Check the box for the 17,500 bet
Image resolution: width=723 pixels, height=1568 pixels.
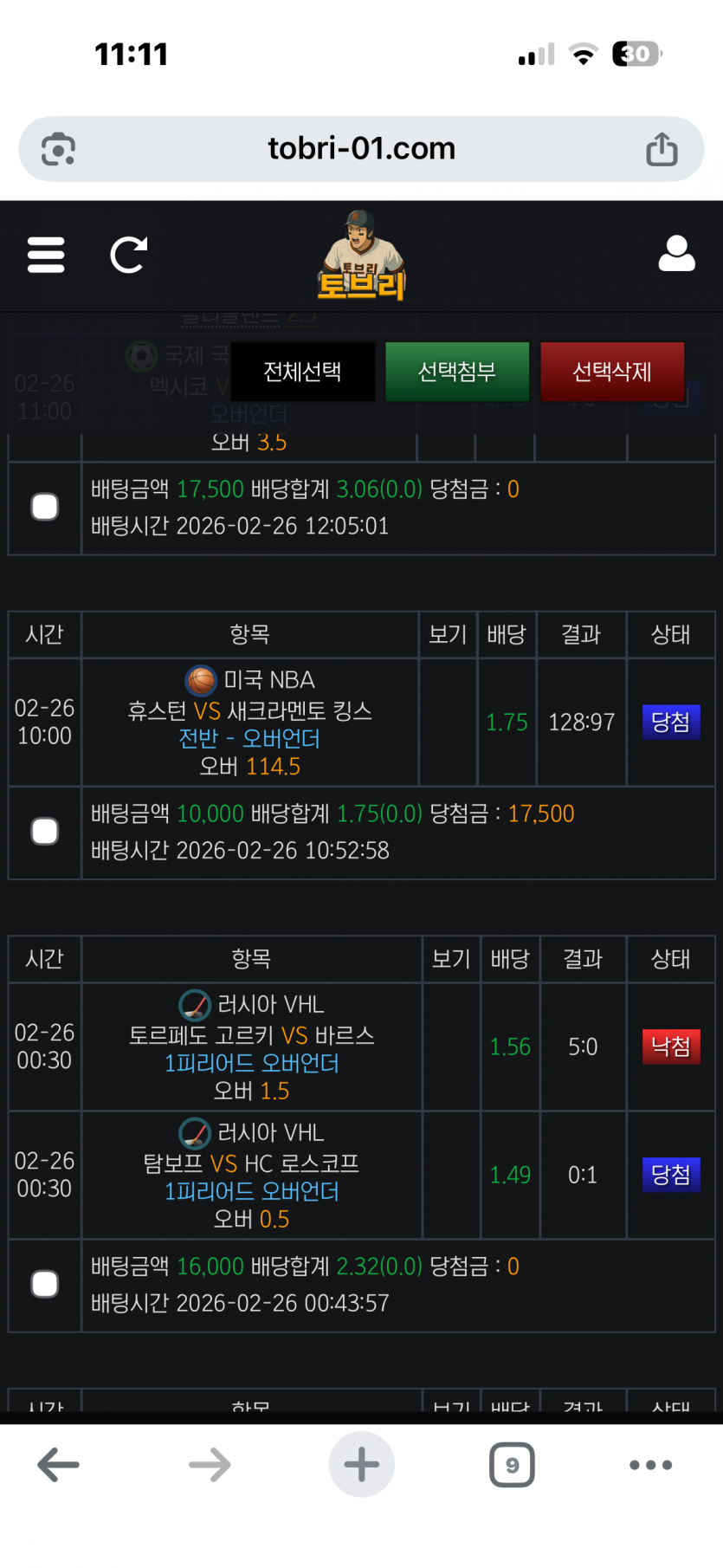(45, 507)
